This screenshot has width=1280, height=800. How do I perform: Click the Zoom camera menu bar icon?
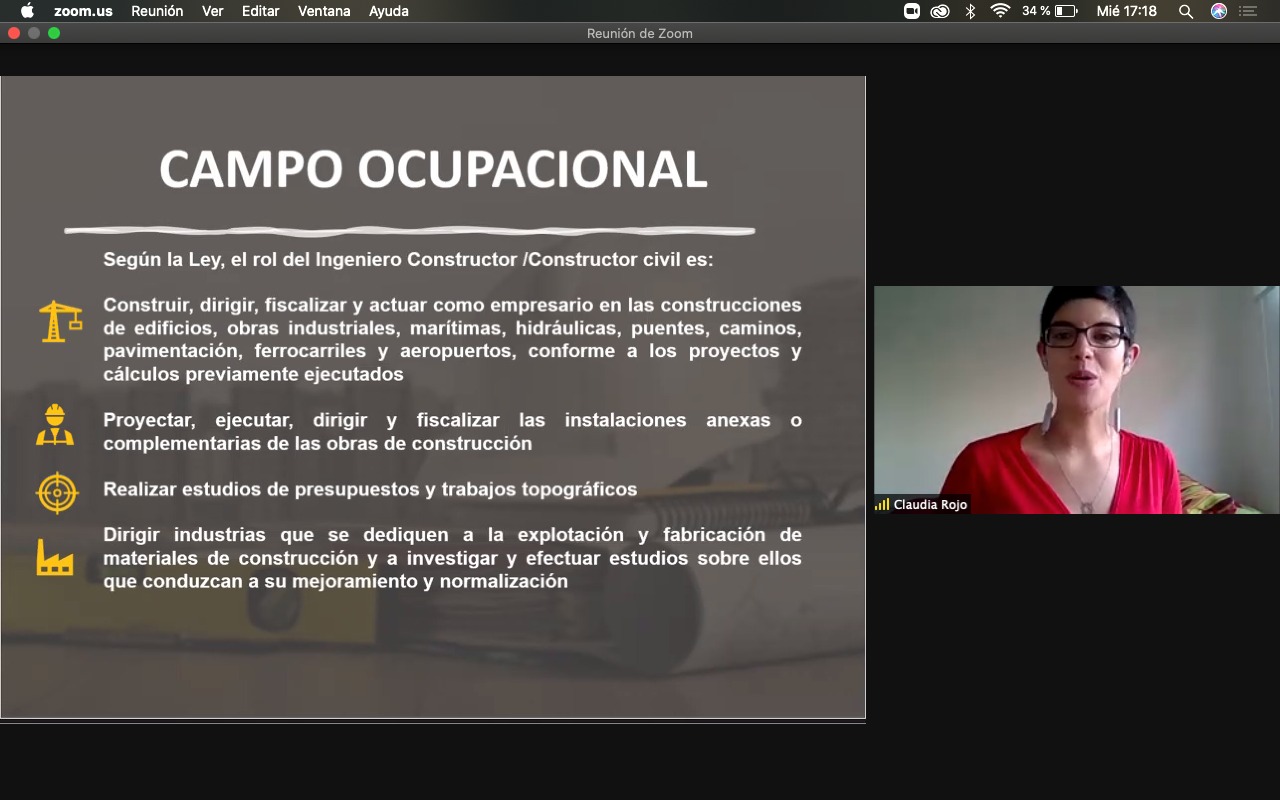[912, 11]
